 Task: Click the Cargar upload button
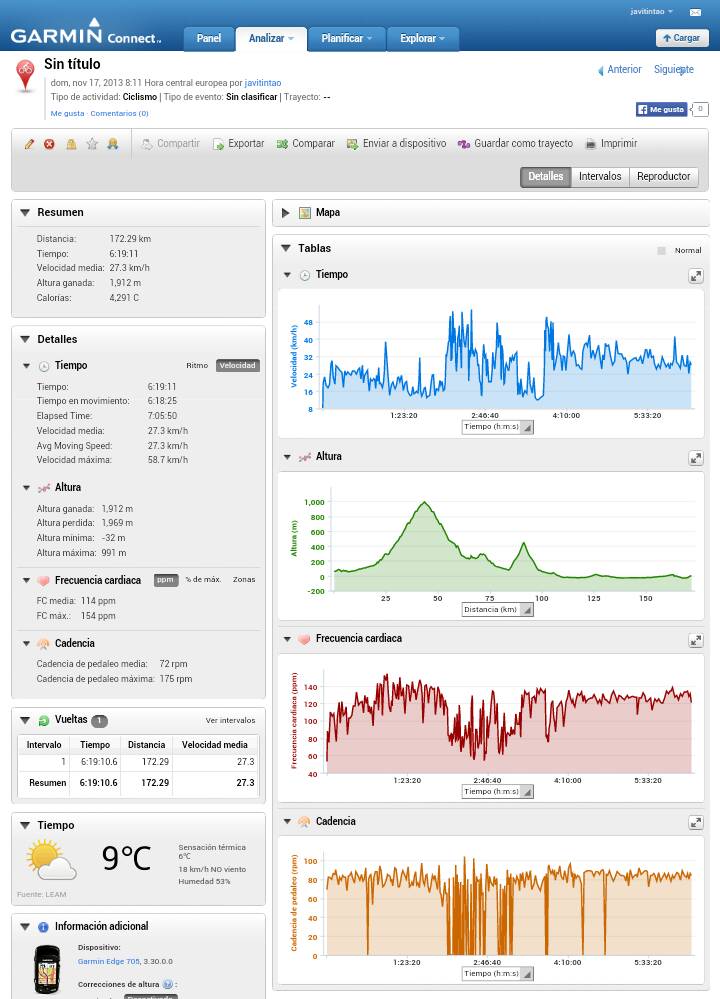(x=682, y=38)
